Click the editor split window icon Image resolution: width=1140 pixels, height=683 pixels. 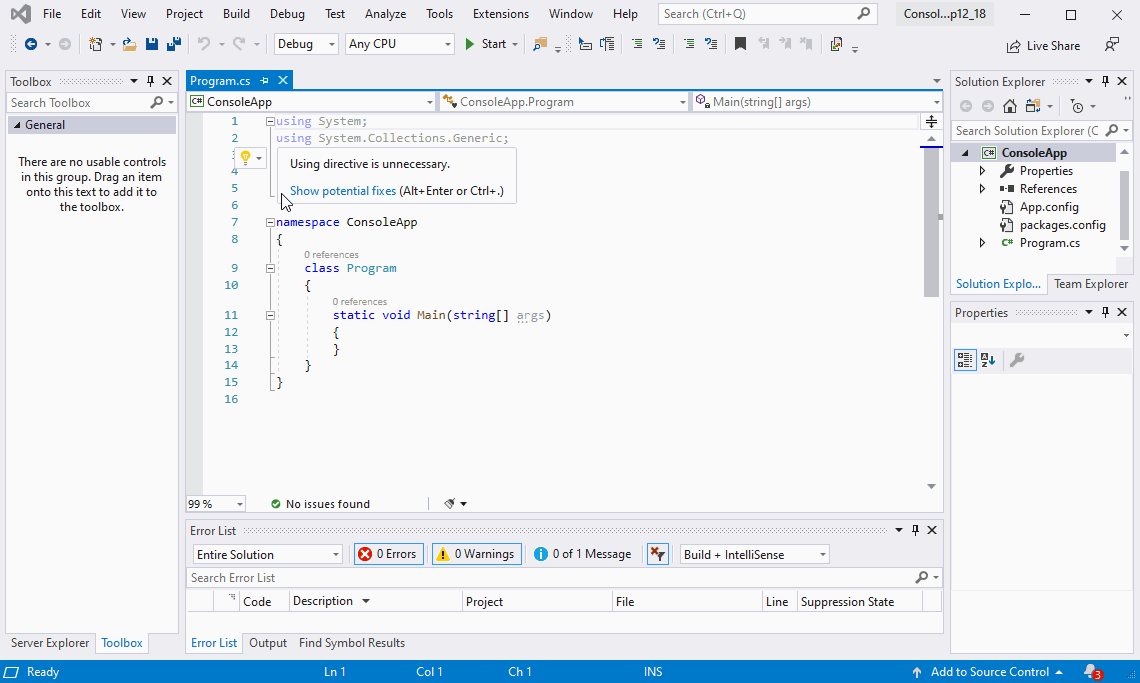(931, 121)
